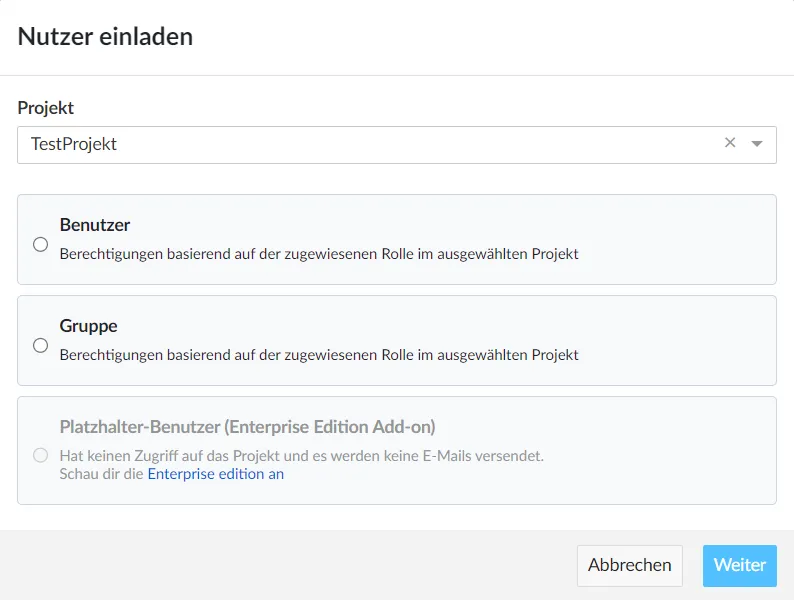The height and width of the screenshot is (600, 794).
Task: Click the 'Schau dir die' text
Action: click(102, 474)
